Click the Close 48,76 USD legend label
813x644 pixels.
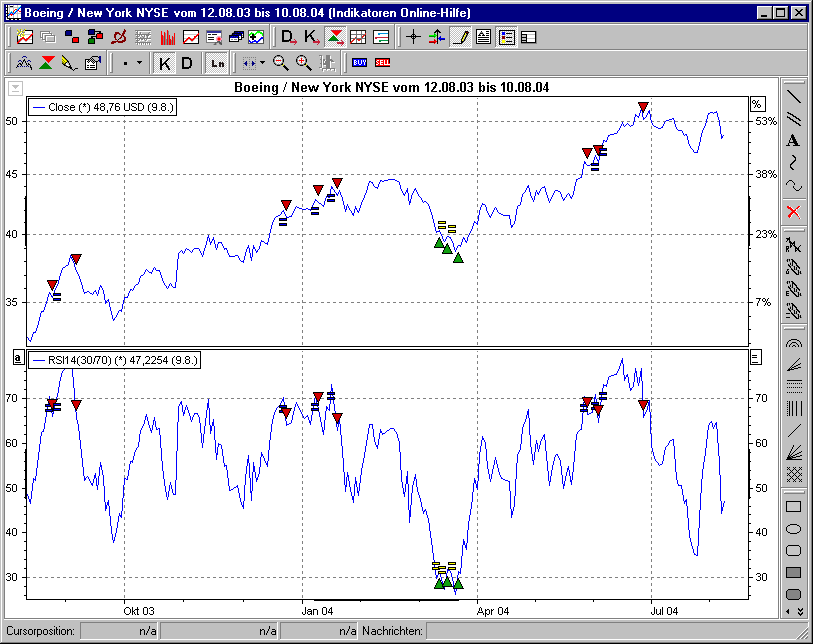[100, 107]
